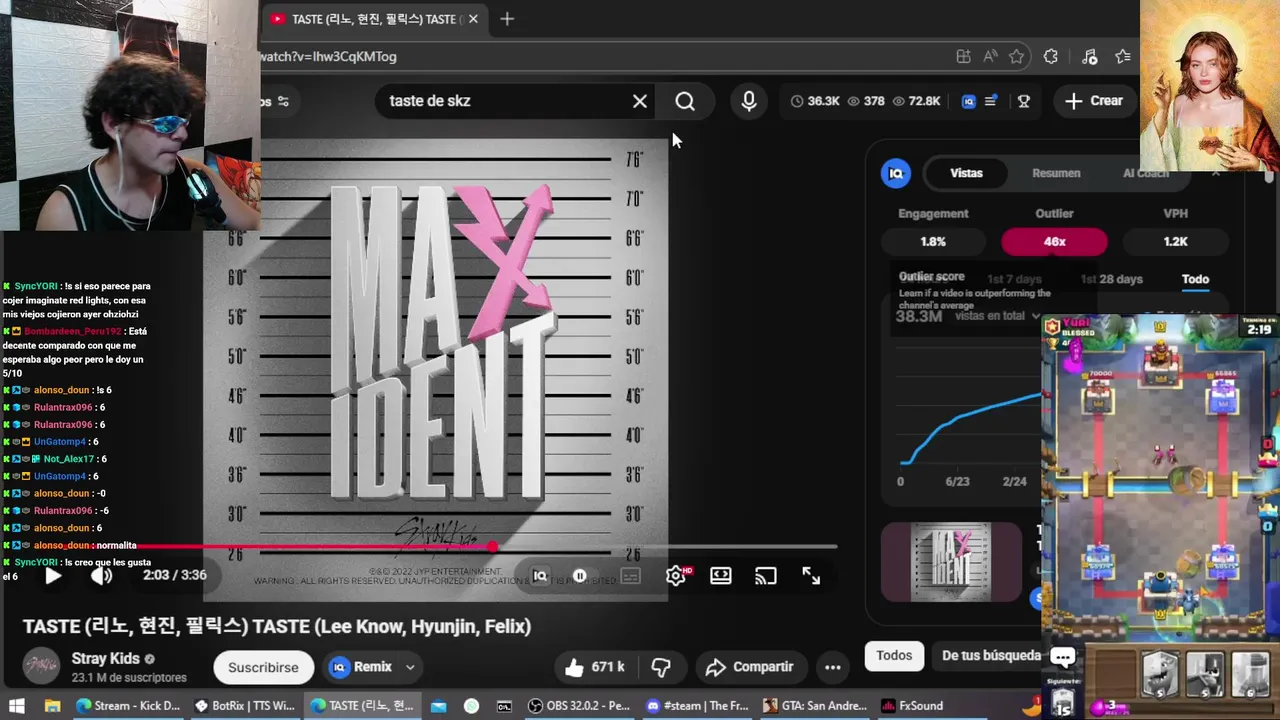Clear the 'taste de skz' search text

[640, 101]
